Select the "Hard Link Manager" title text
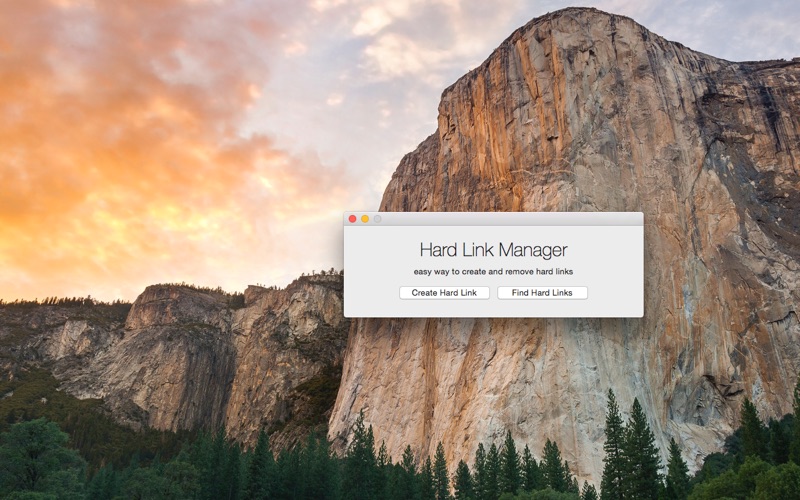Screen dimensions: 800x500 click(x=493, y=250)
